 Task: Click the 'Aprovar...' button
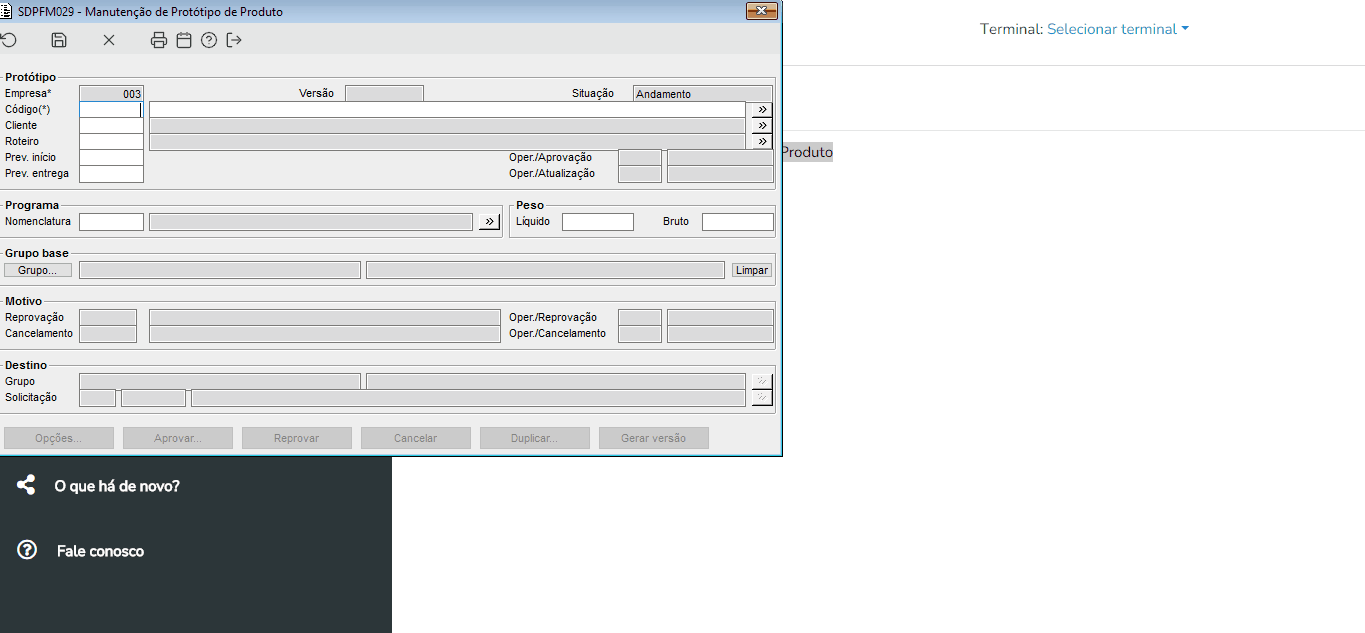(178, 438)
